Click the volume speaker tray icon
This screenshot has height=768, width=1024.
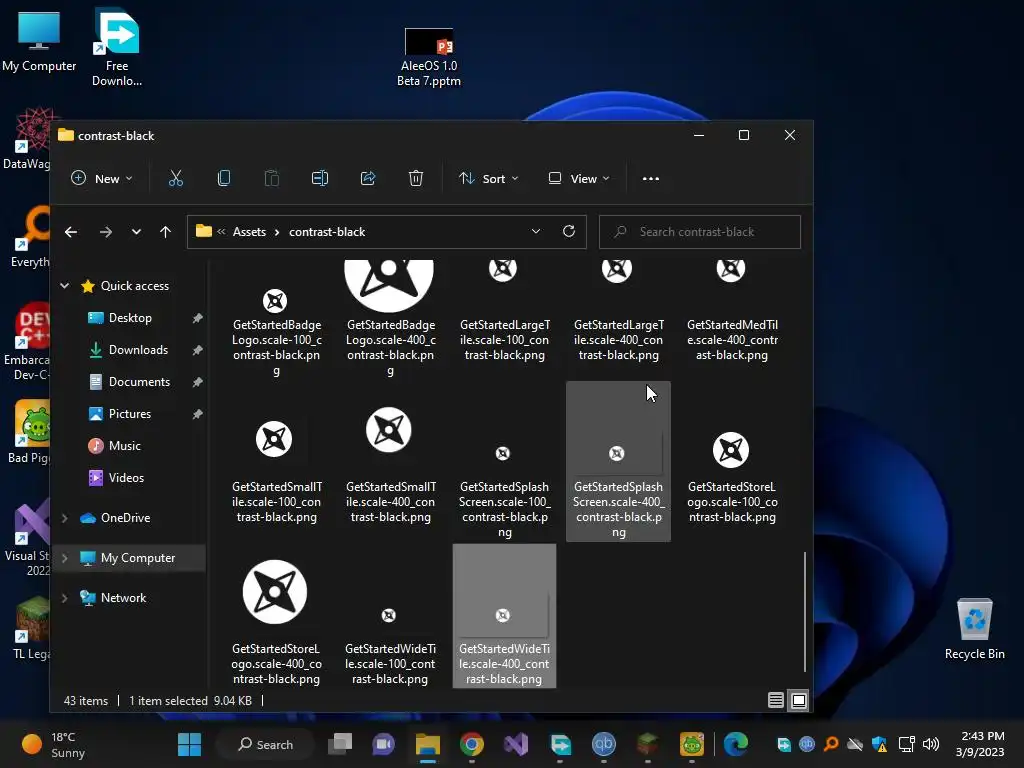[931, 744]
